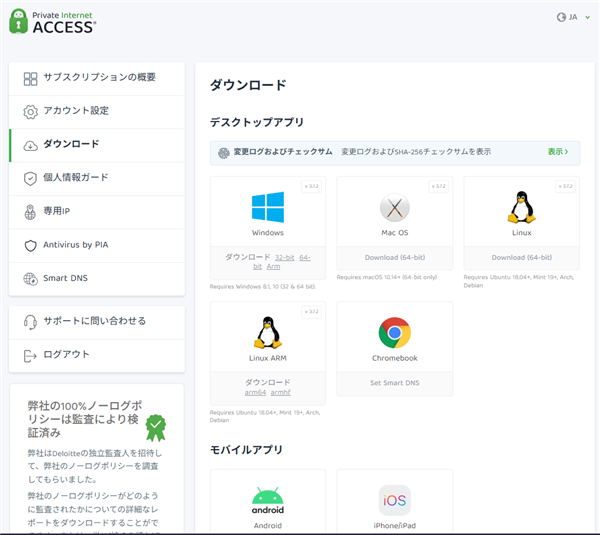The height and width of the screenshot is (535, 600).
Task: Click the Linux version badge
Action: (x=566, y=186)
